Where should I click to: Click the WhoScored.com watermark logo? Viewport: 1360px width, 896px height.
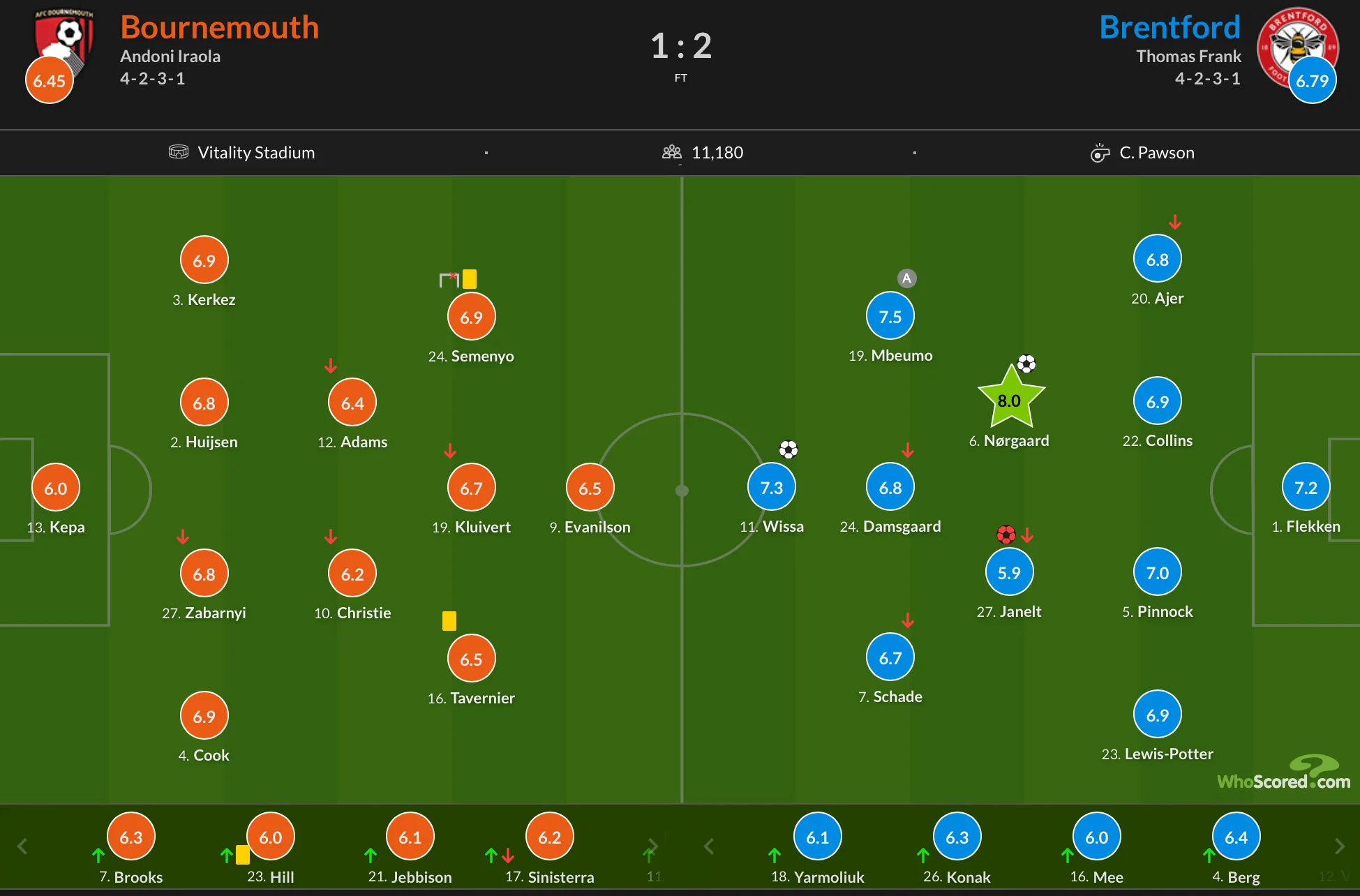tap(1284, 773)
